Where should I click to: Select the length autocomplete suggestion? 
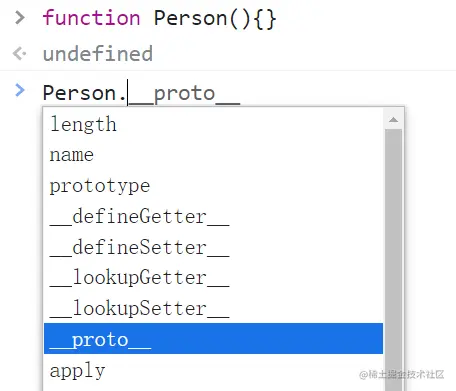coord(213,124)
